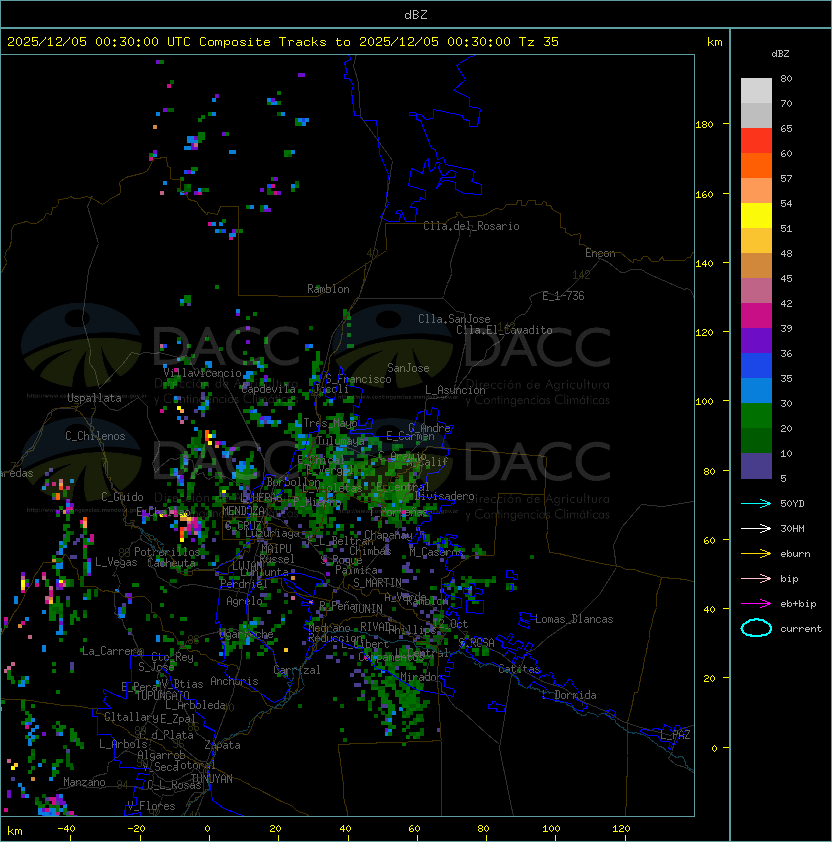This screenshot has height=842, width=832.
Task: Click the MENDOZA city label
Action: click(x=243, y=510)
